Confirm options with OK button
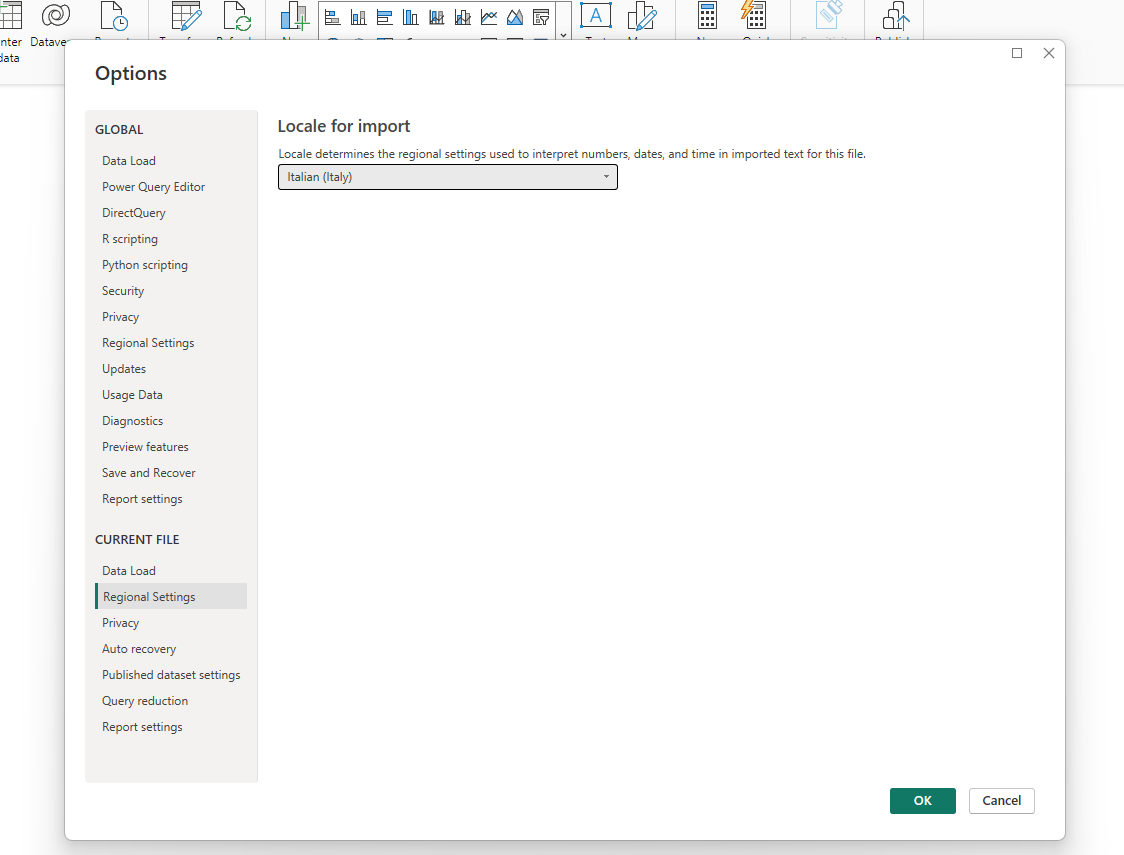 [x=923, y=801]
